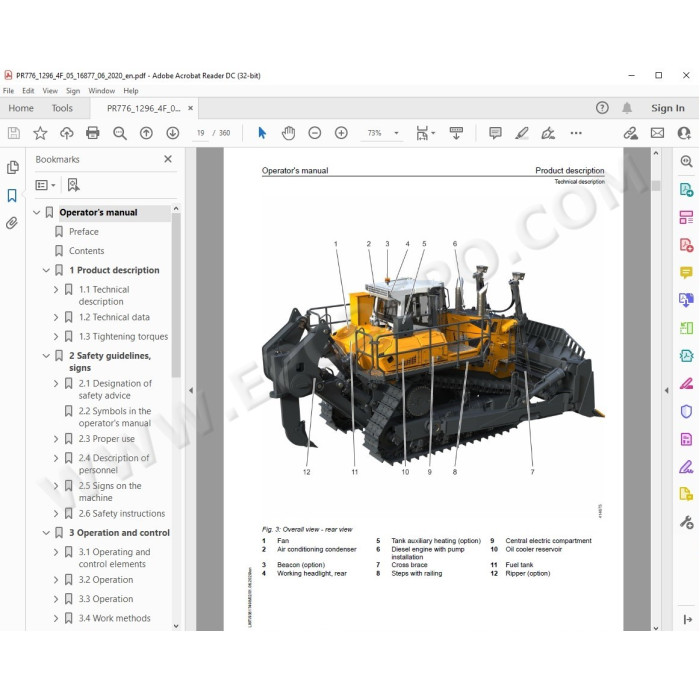Screen dimensions: 700x700
Task: Close the Bookmarks panel
Action: point(168,159)
